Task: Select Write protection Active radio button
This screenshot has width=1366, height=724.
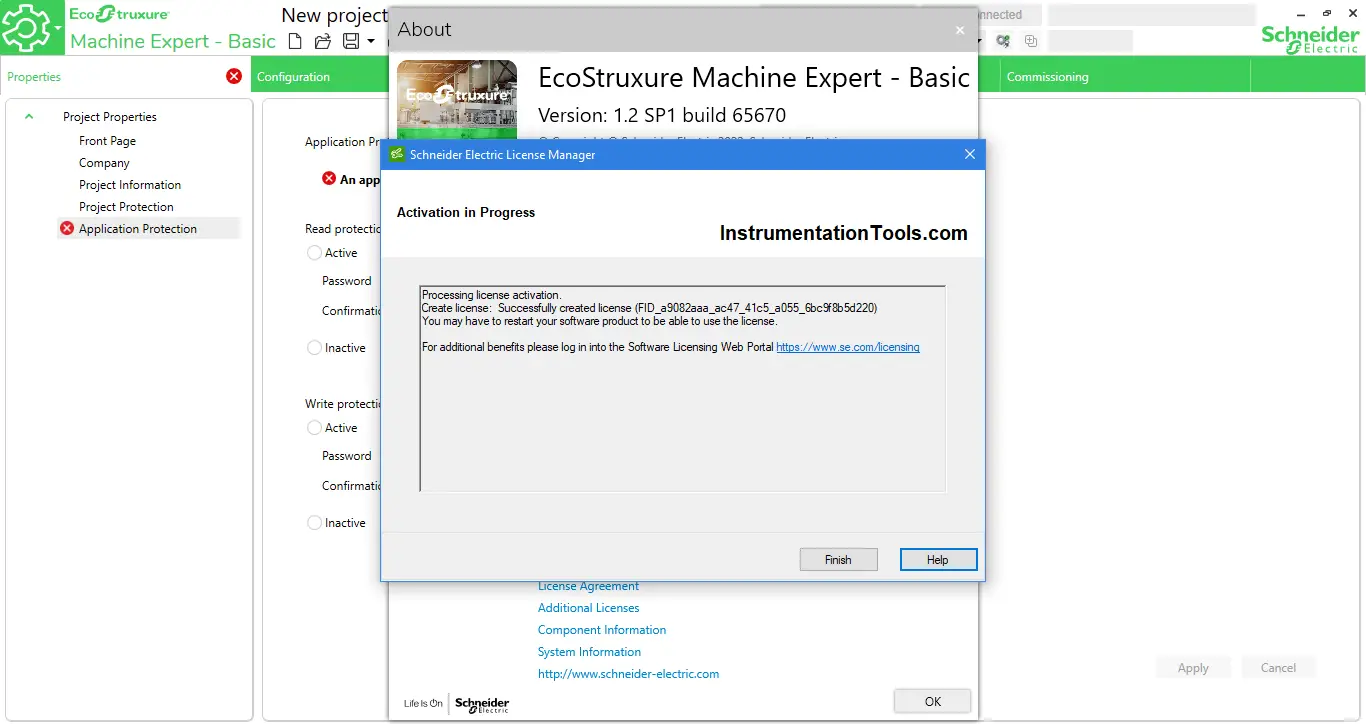Action: click(314, 428)
